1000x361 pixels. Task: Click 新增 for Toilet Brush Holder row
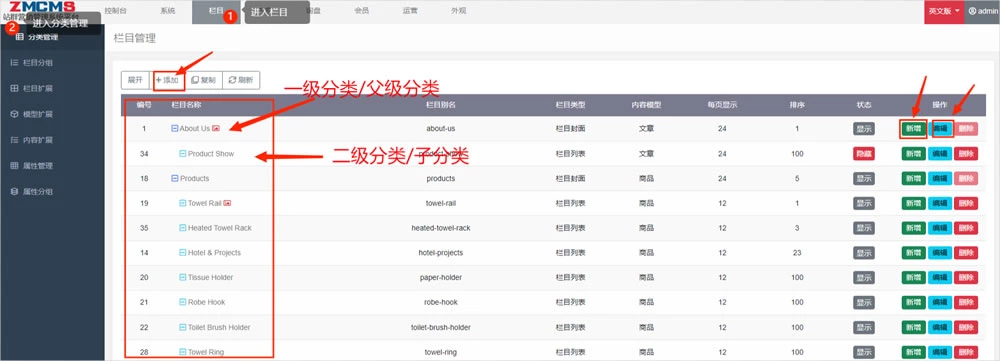click(913, 327)
